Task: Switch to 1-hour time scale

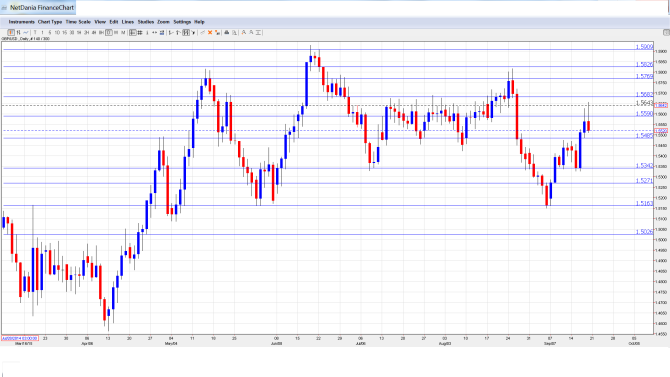Action: 79,32
